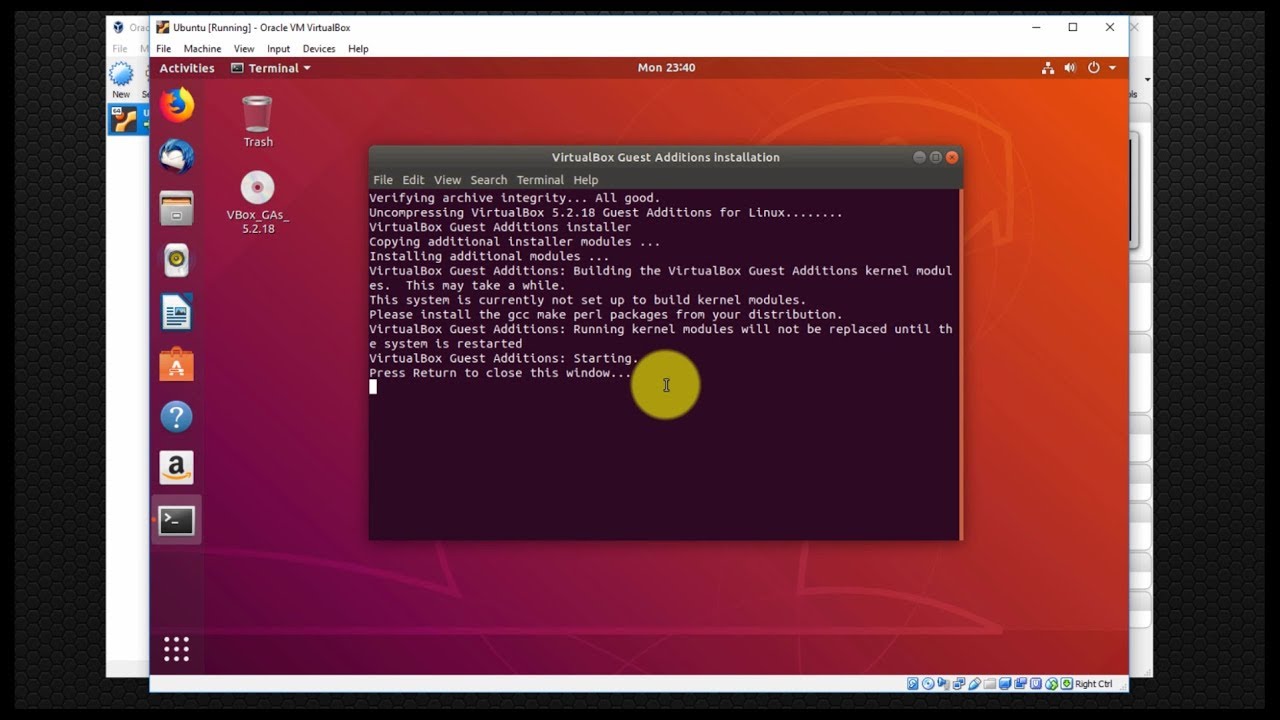
Task: Open the Show Applications grid
Action: [177, 649]
